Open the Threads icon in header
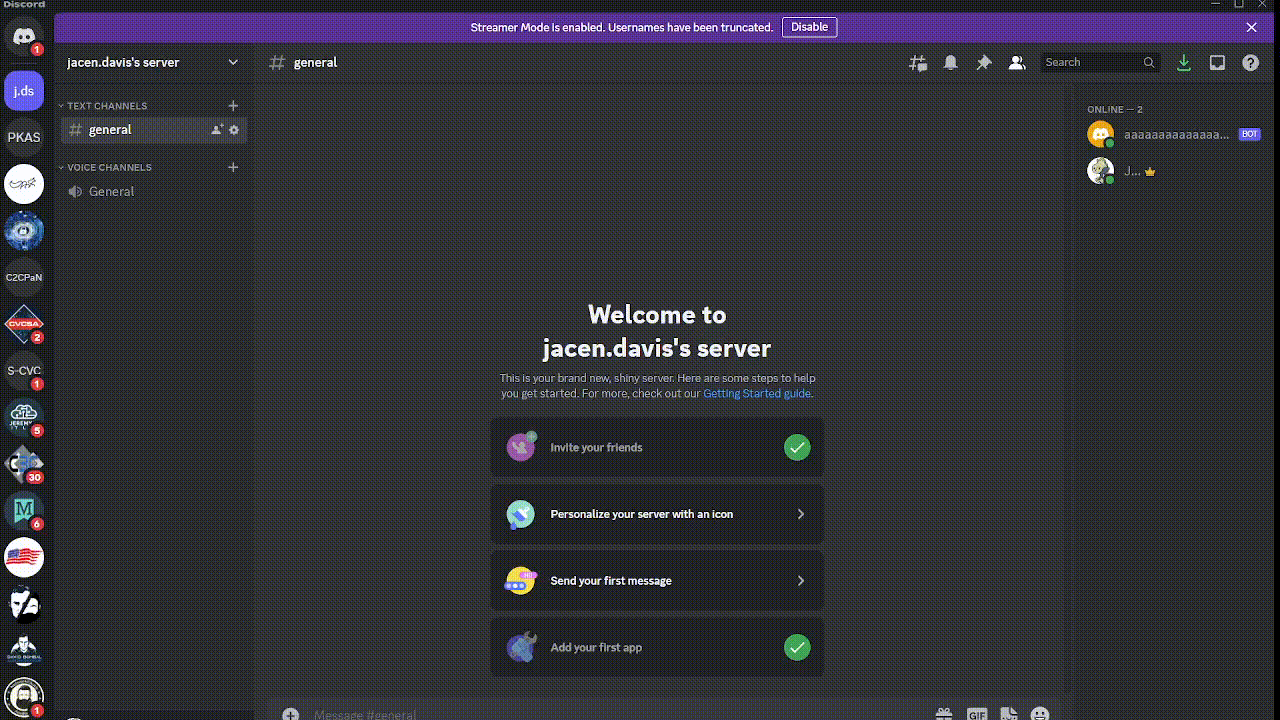 point(918,63)
